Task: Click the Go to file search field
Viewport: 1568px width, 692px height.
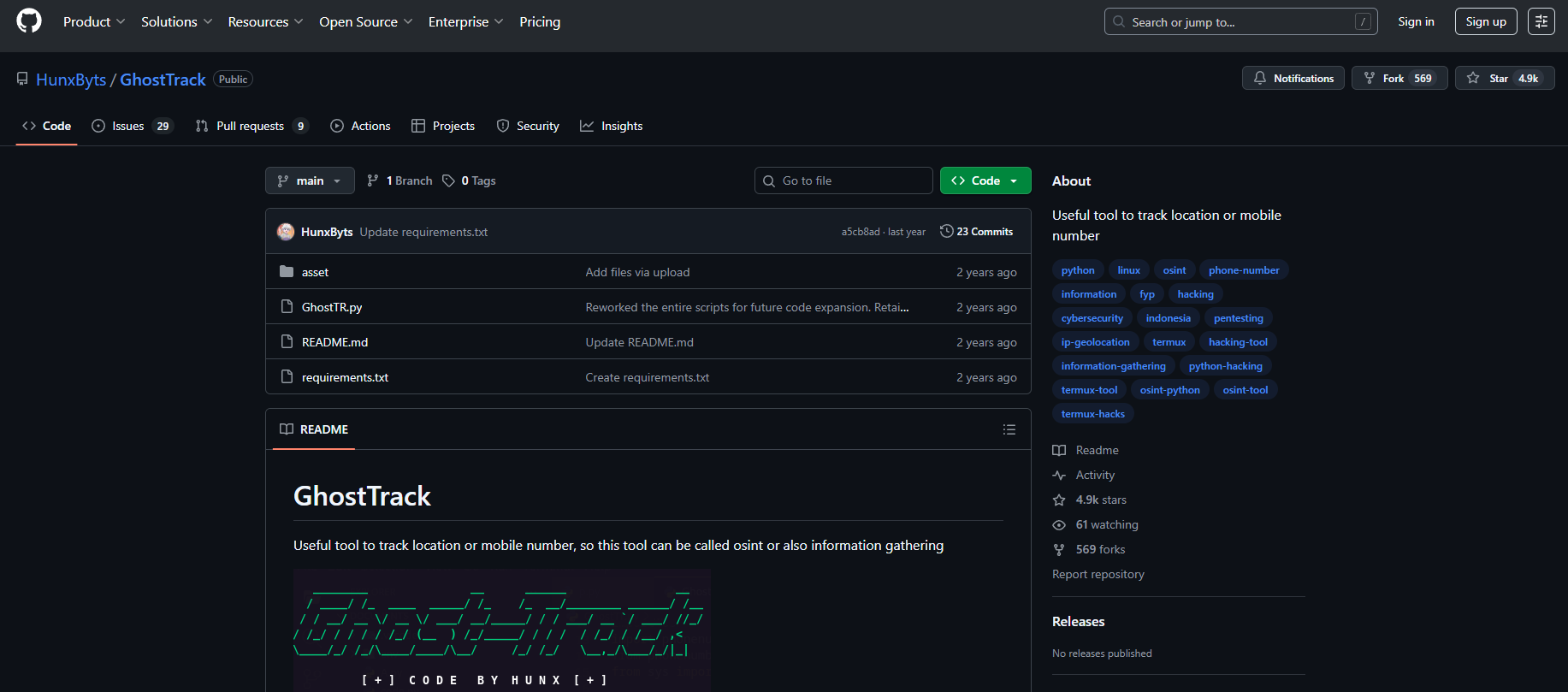Action: coord(843,180)
